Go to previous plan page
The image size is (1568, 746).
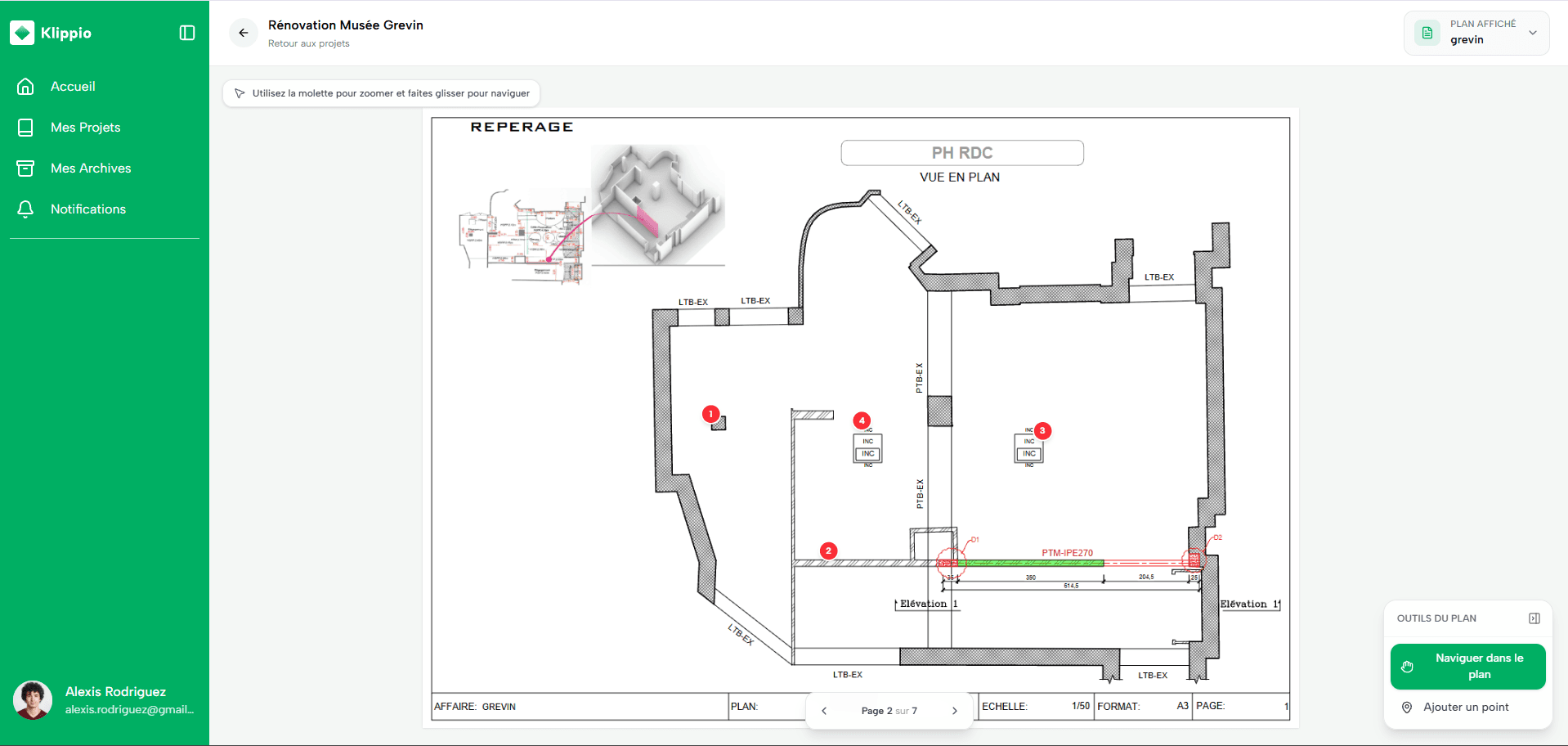[x=824, y=711]
